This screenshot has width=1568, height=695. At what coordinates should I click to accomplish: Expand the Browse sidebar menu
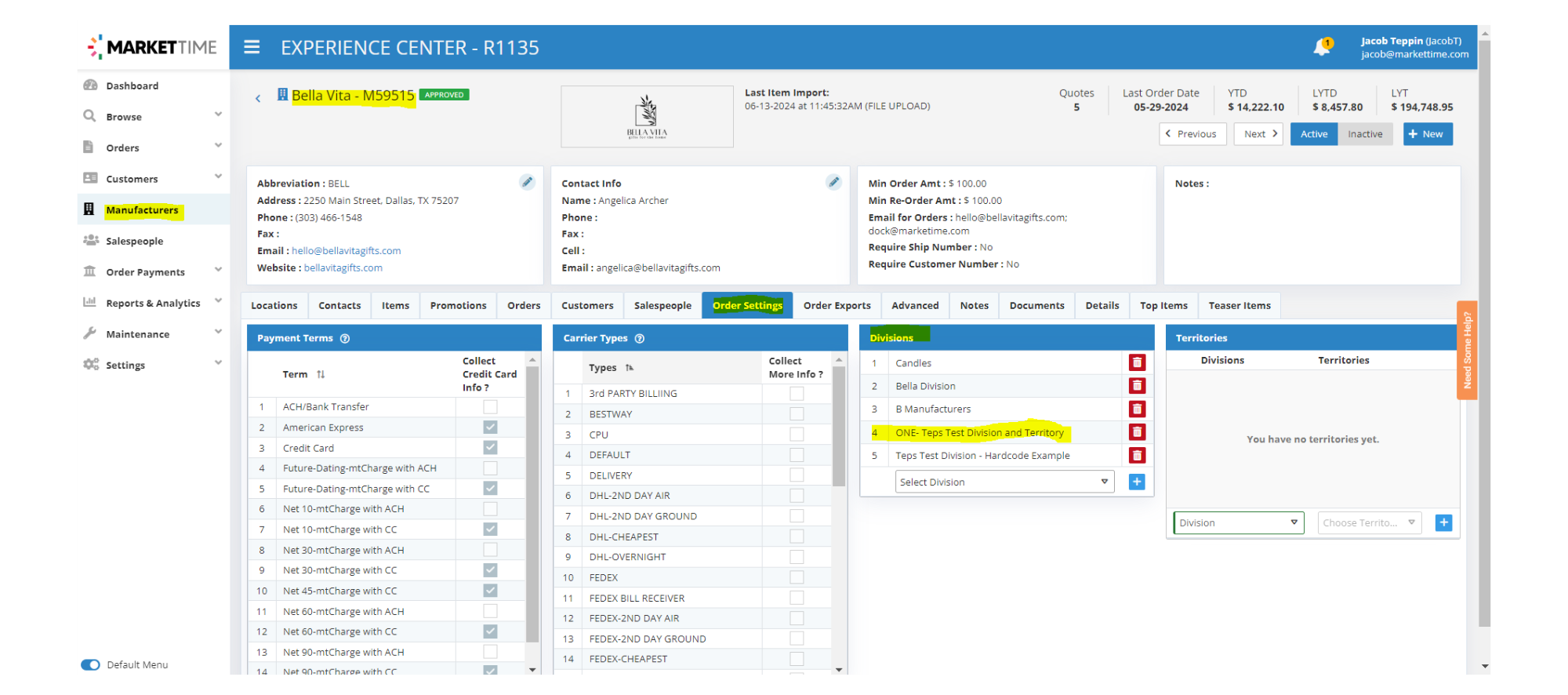click(x=218, y=115)
